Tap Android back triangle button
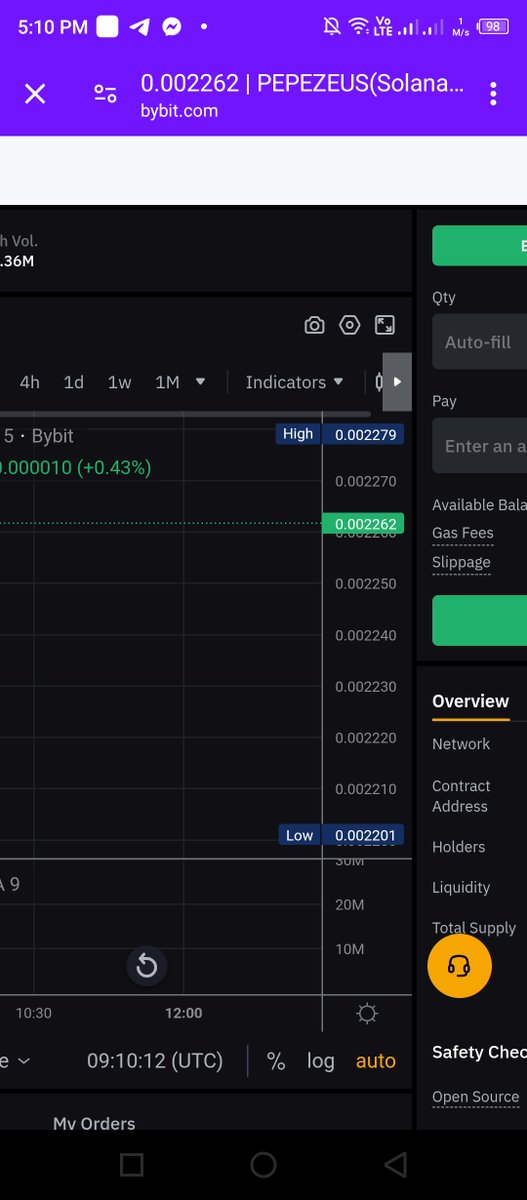 point(396,1164)
